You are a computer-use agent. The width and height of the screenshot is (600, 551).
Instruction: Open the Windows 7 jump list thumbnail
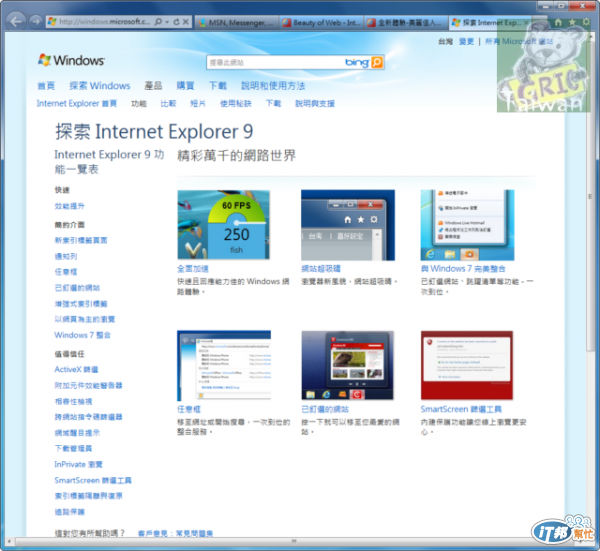pyautogui.click(x=467, y=225)
